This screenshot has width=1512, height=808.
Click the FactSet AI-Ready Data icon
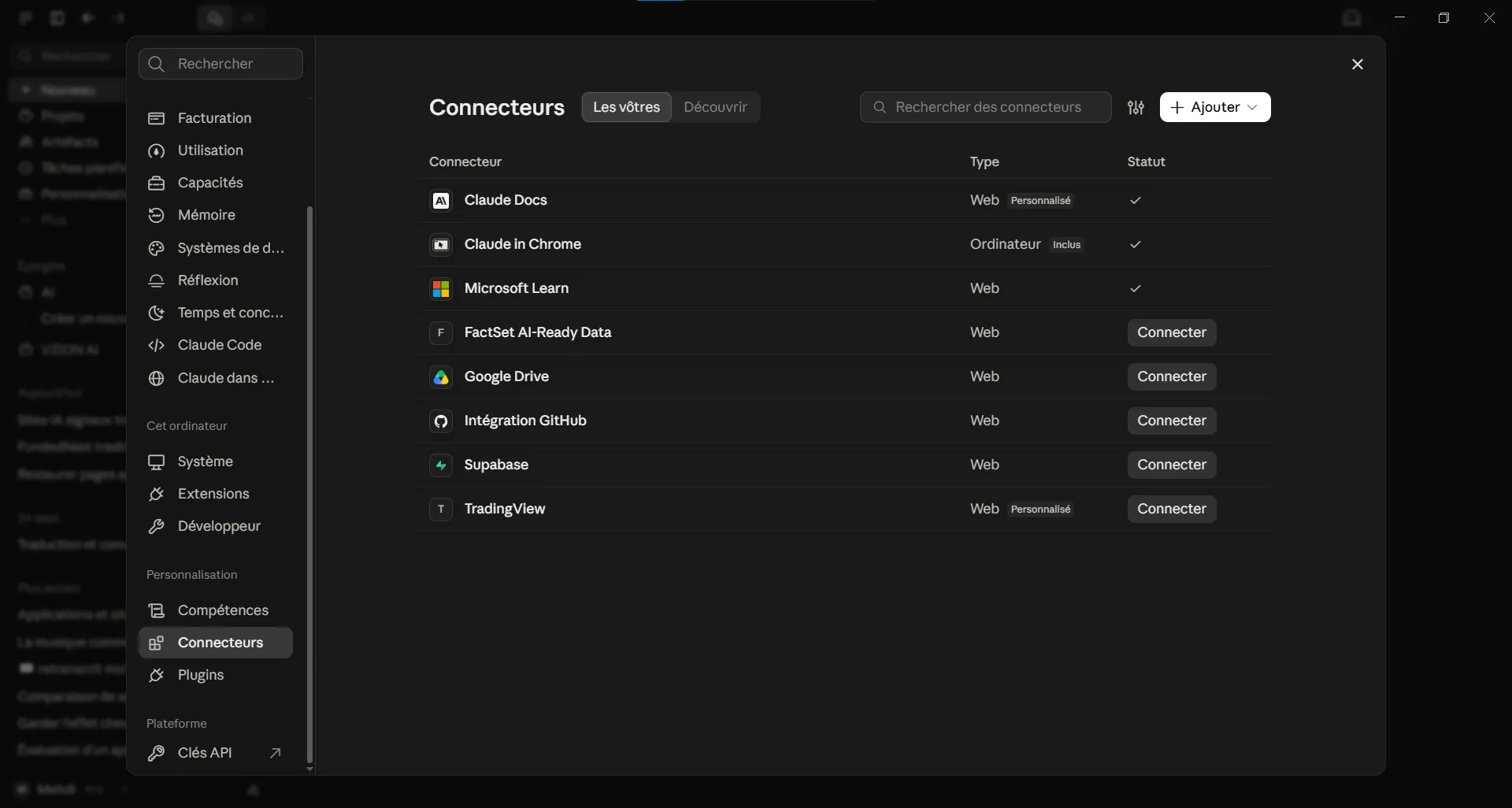click(441, 333)
